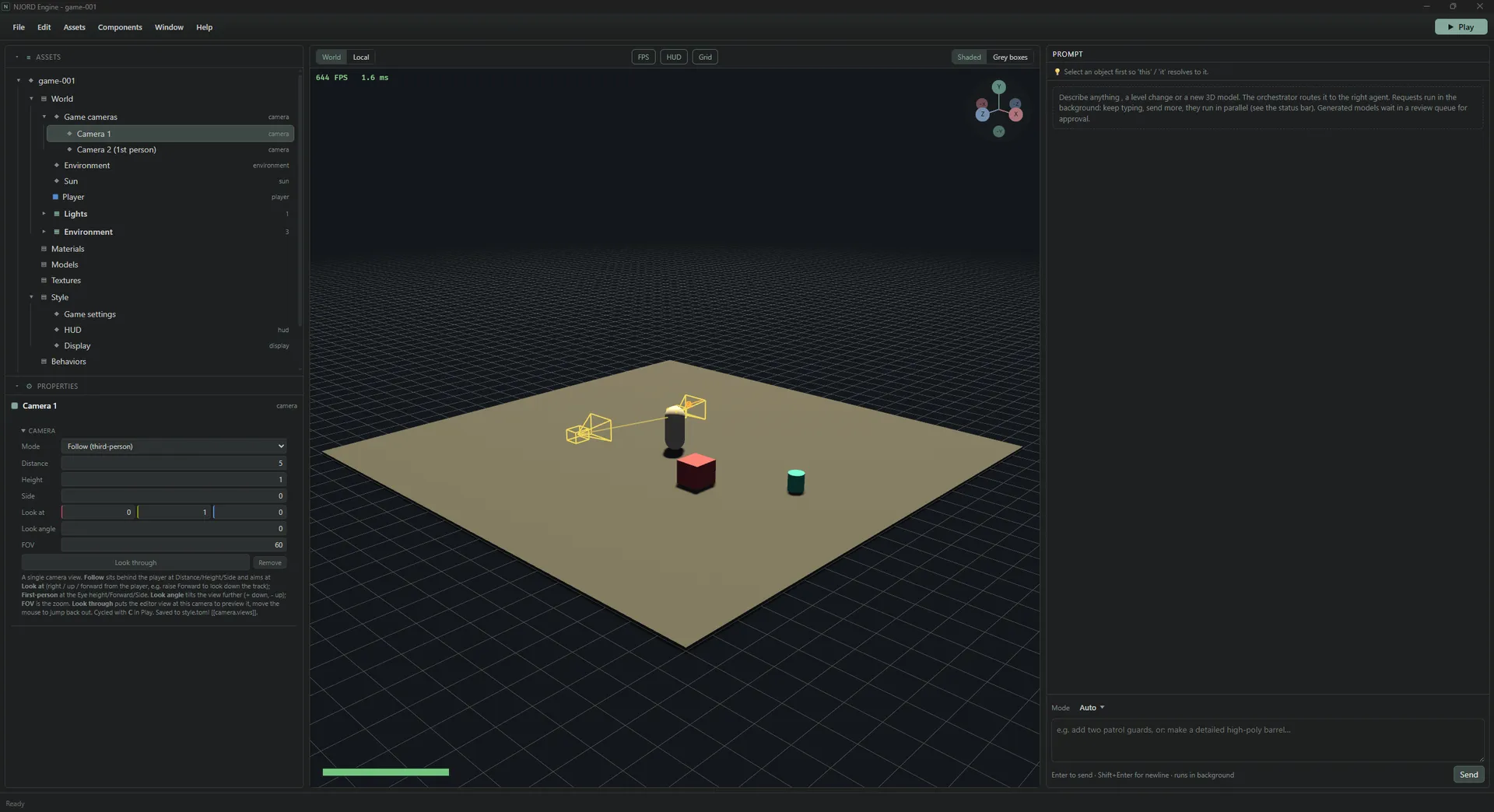Click the Distance value slider field
The image size is (1494, 812).
coord(174,464)
